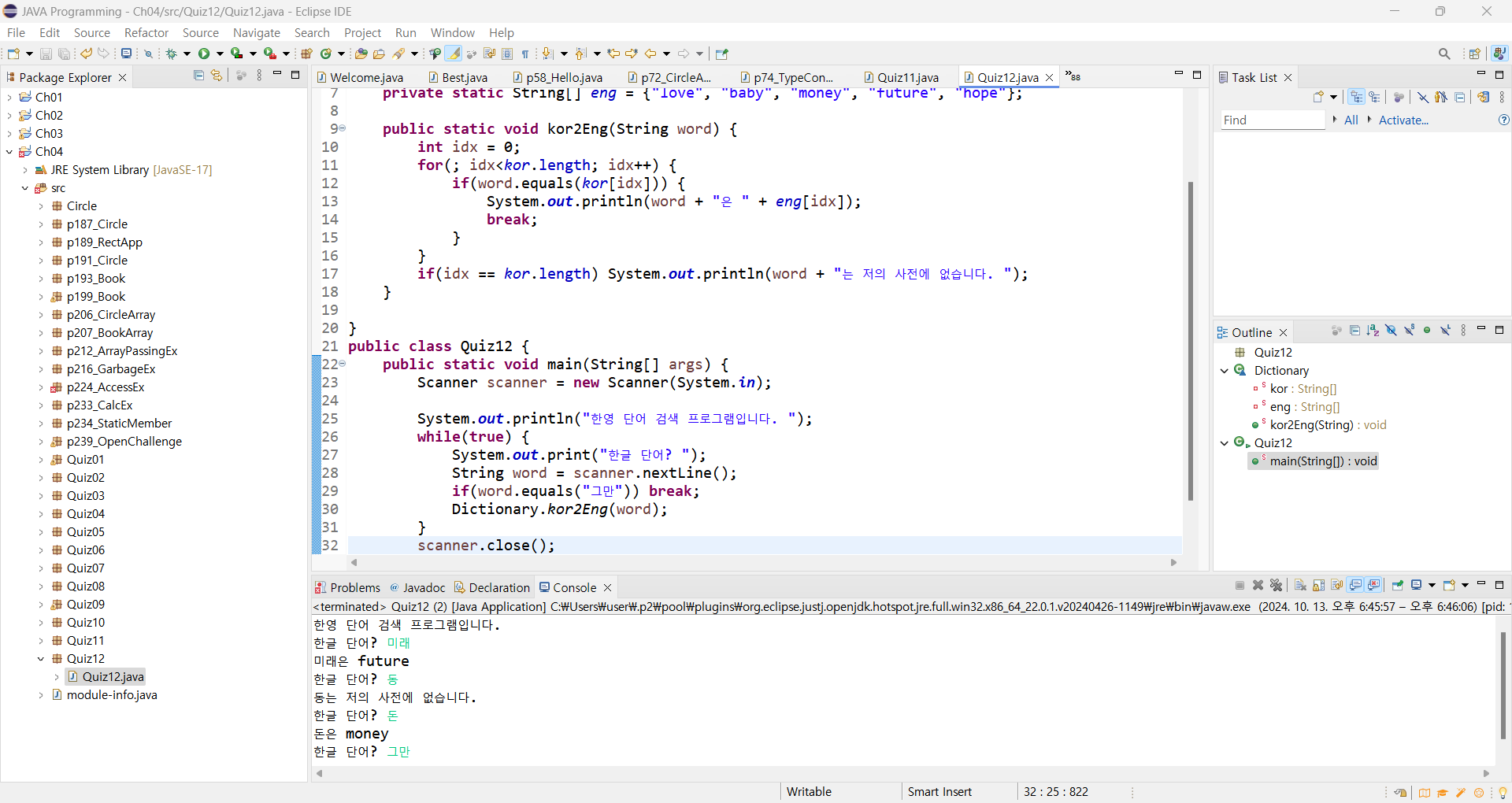Click Task List help question icon

(1503, 120)
